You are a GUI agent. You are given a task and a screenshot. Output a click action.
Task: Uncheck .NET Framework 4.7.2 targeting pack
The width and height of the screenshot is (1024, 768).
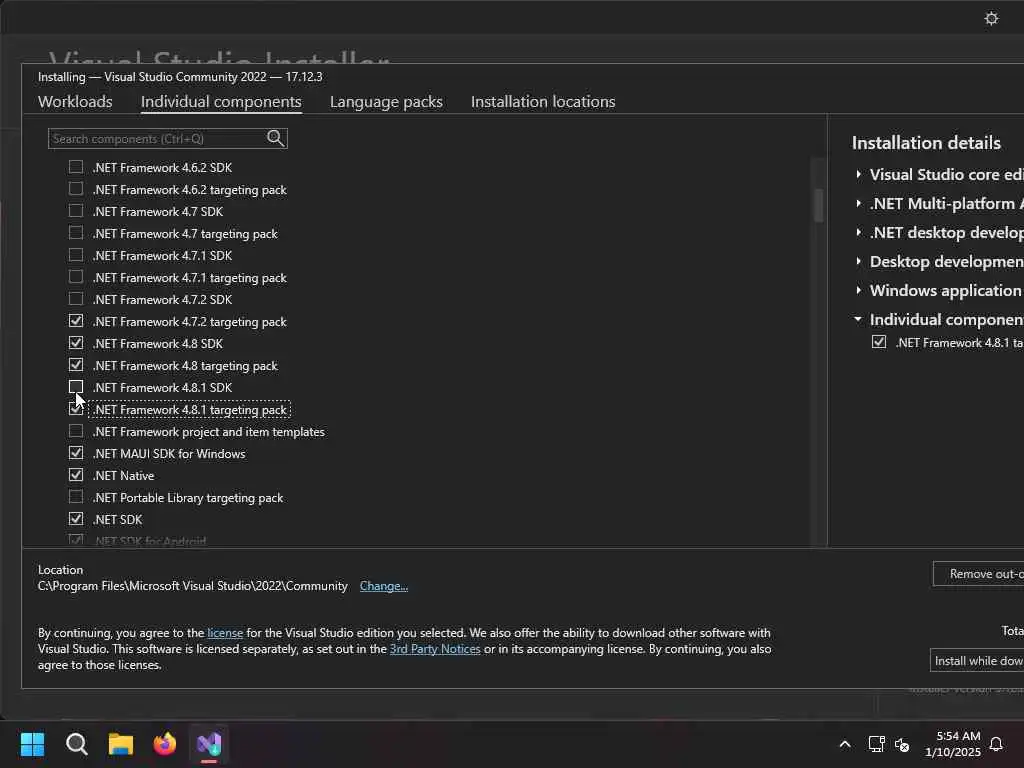pos(76,321)
